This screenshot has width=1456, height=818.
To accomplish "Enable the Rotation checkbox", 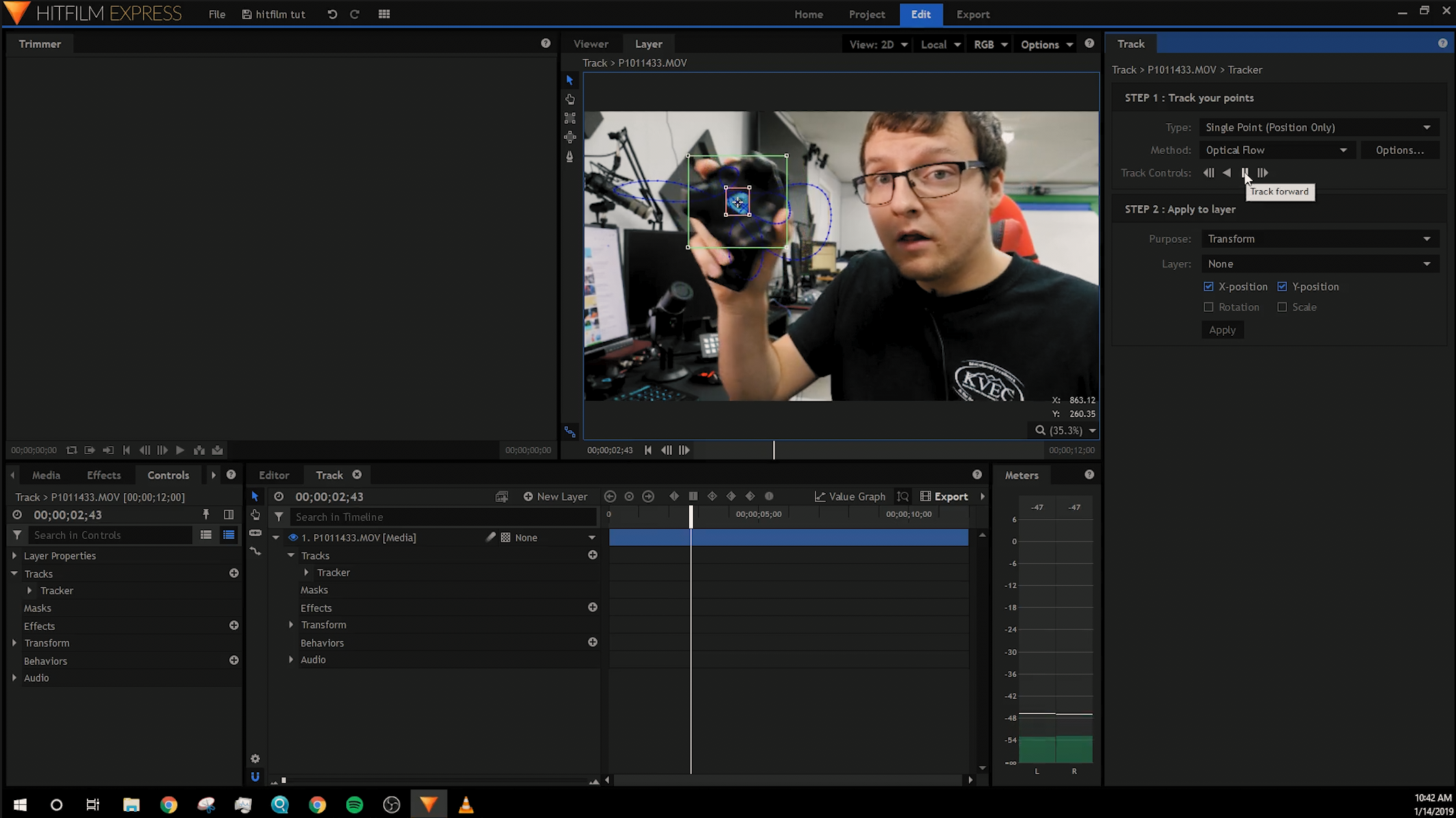I will point(1208,307).
